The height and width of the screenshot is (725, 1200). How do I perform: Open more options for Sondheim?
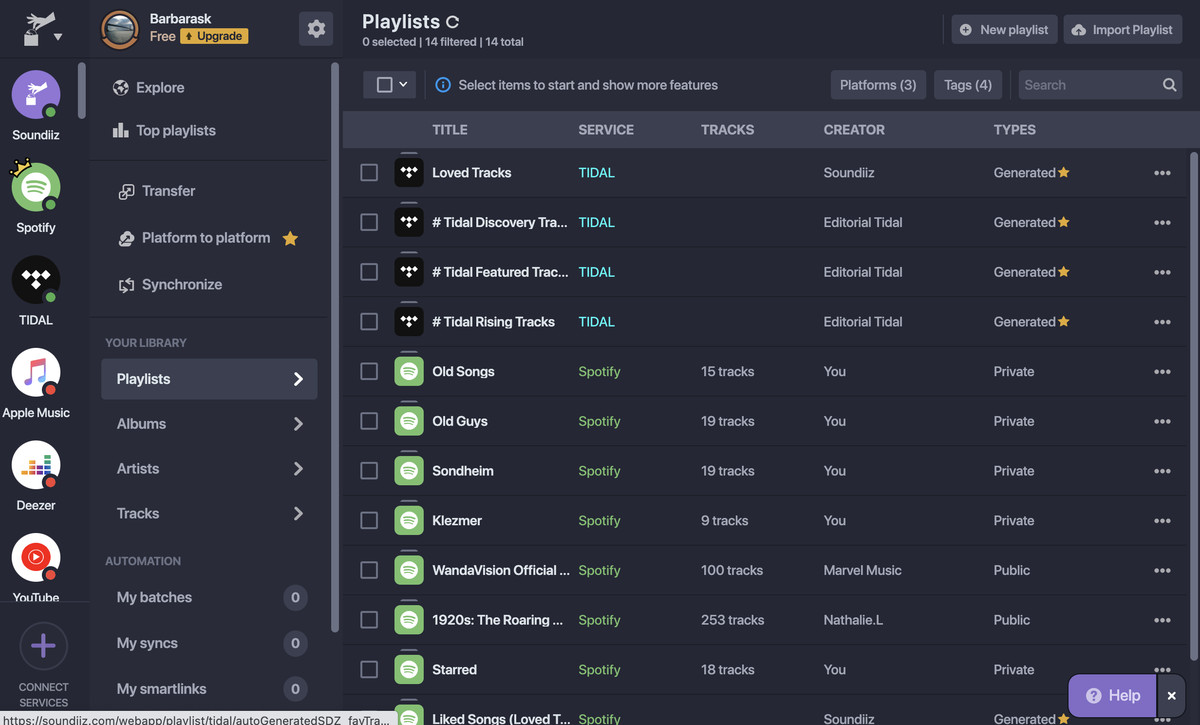[1162, 471]
